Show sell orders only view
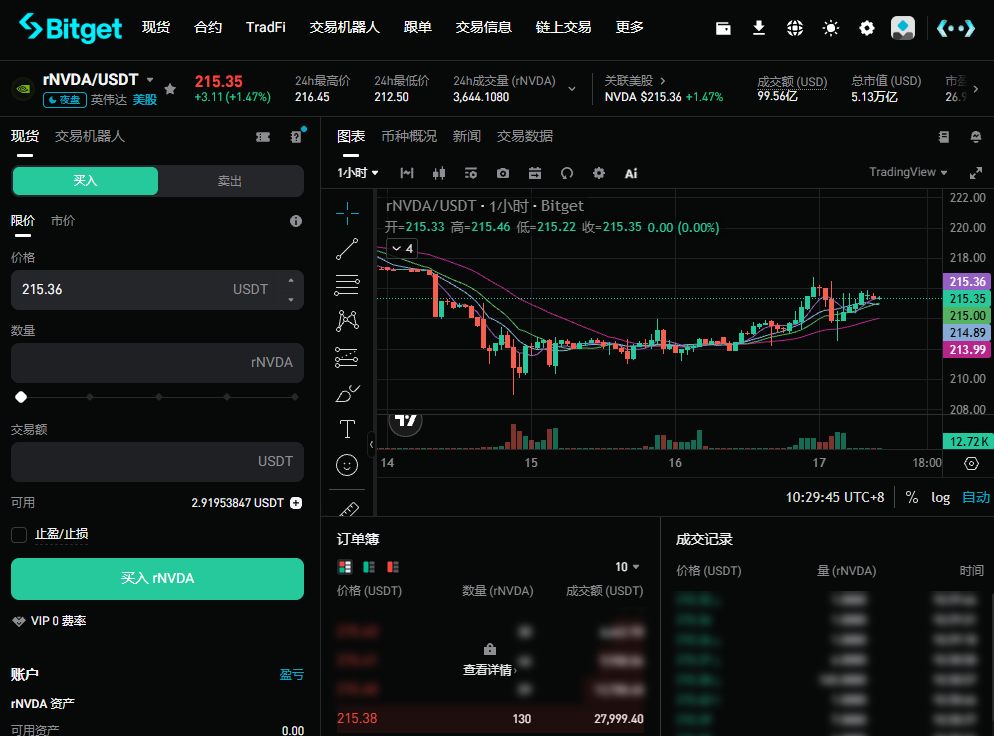The image size is (994, 736). point(393,567)
